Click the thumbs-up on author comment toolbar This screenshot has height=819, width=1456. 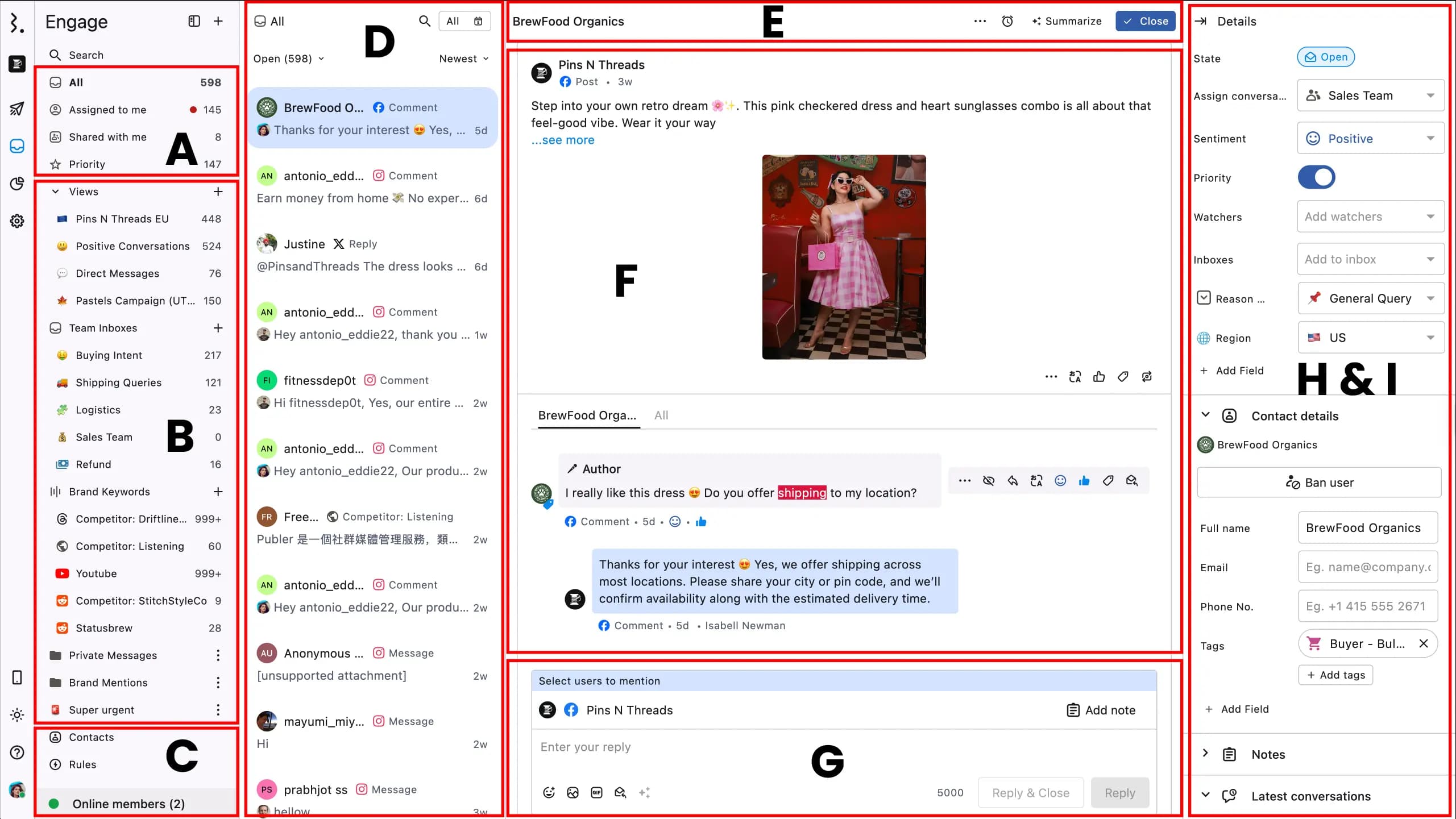pos(1084,481)
